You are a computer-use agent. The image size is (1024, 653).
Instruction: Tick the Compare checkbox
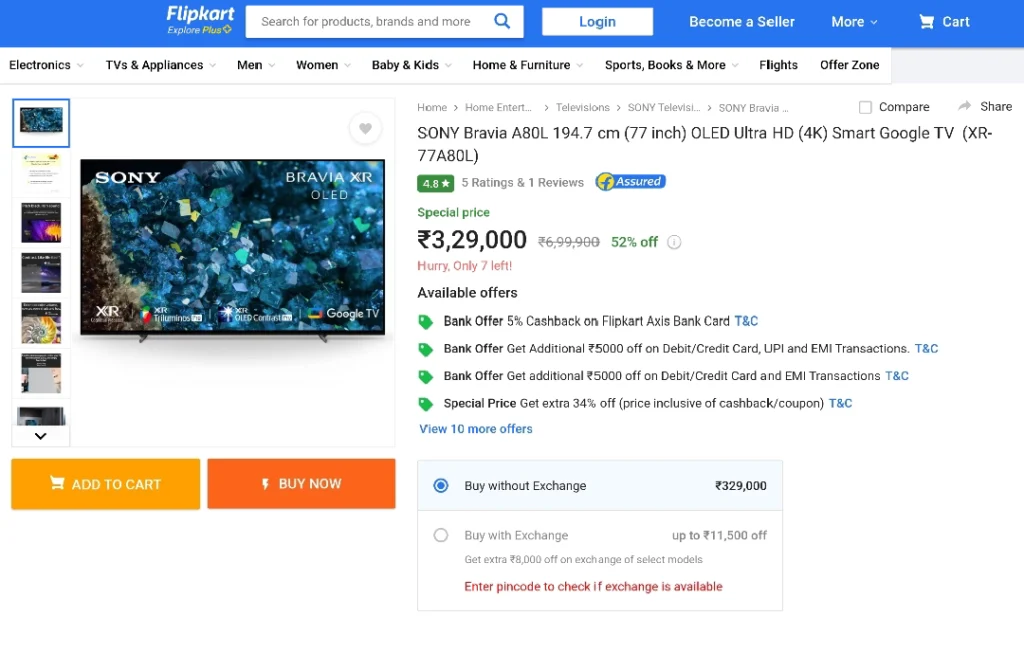click(x=865, y=107)
